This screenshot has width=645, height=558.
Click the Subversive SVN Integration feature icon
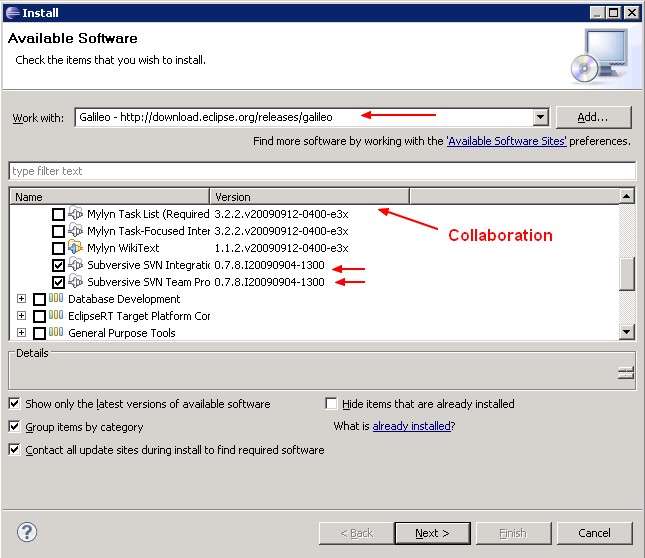pos(75,265)
